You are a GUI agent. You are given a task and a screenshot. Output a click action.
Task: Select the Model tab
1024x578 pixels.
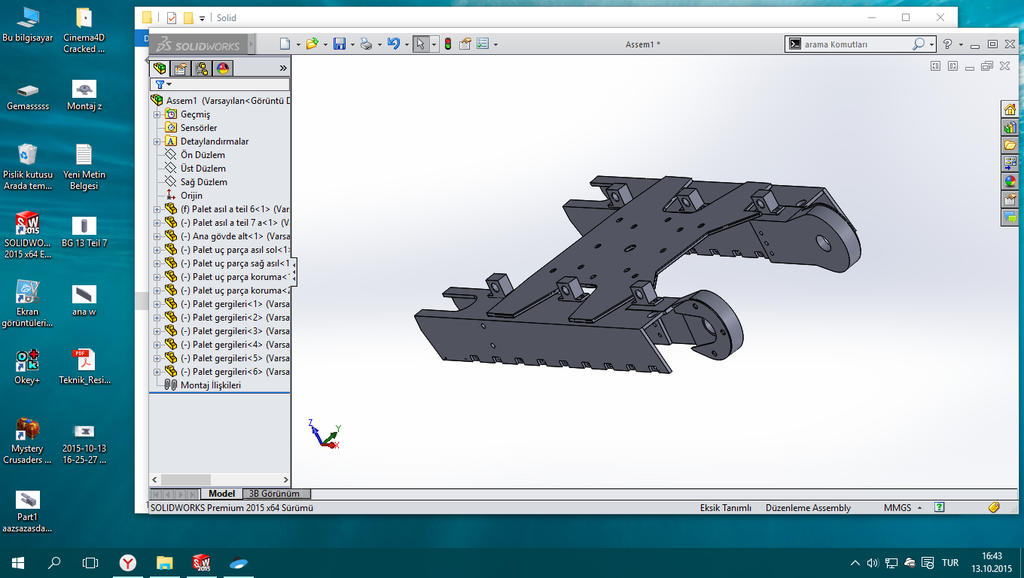pyautogui.click(x=221, y=494)
